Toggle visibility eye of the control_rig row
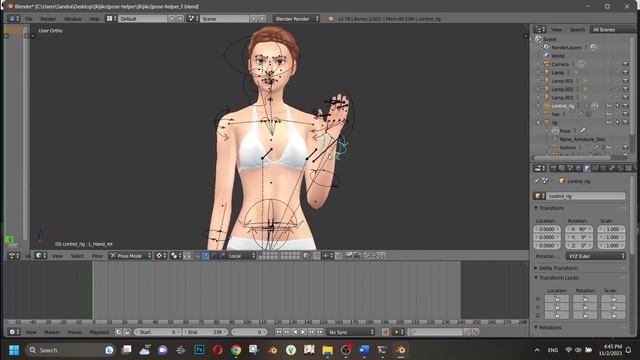This screenshot has width=640, height=360. click(609, 106)
